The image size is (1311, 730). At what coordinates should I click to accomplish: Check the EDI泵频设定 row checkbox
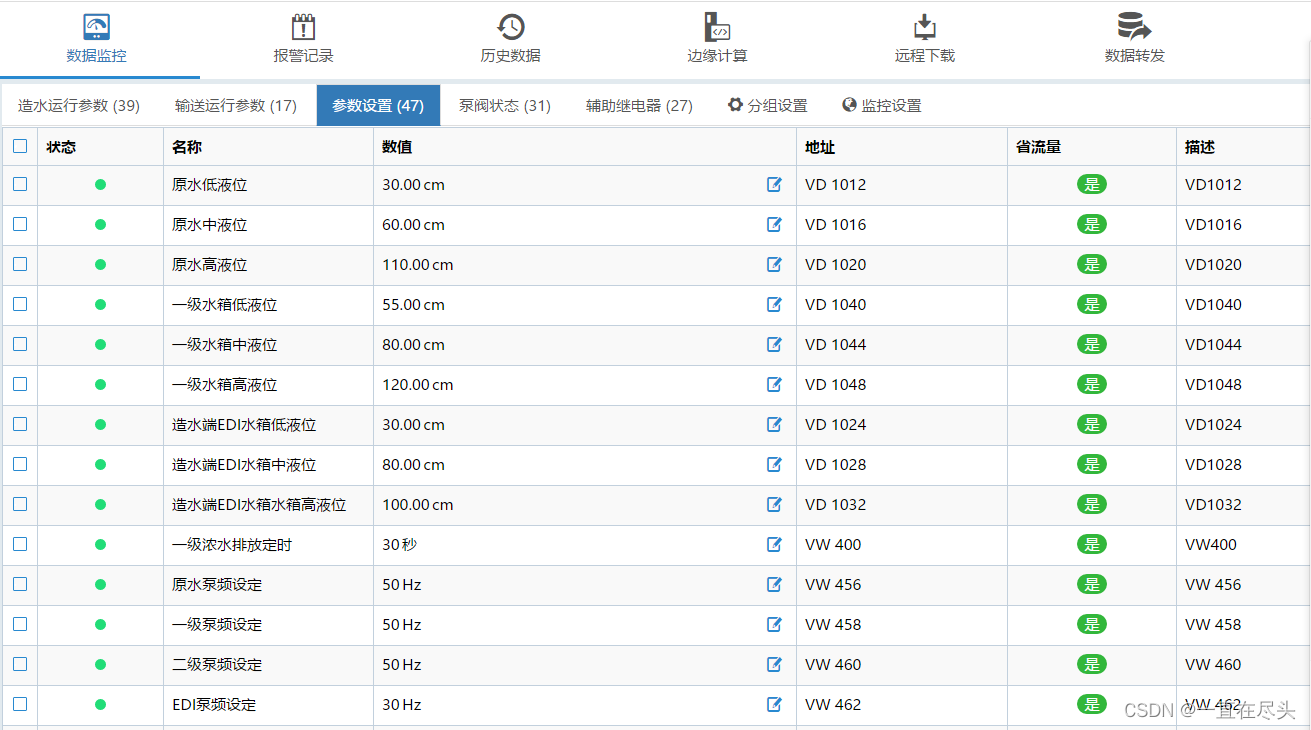[20, 704]
